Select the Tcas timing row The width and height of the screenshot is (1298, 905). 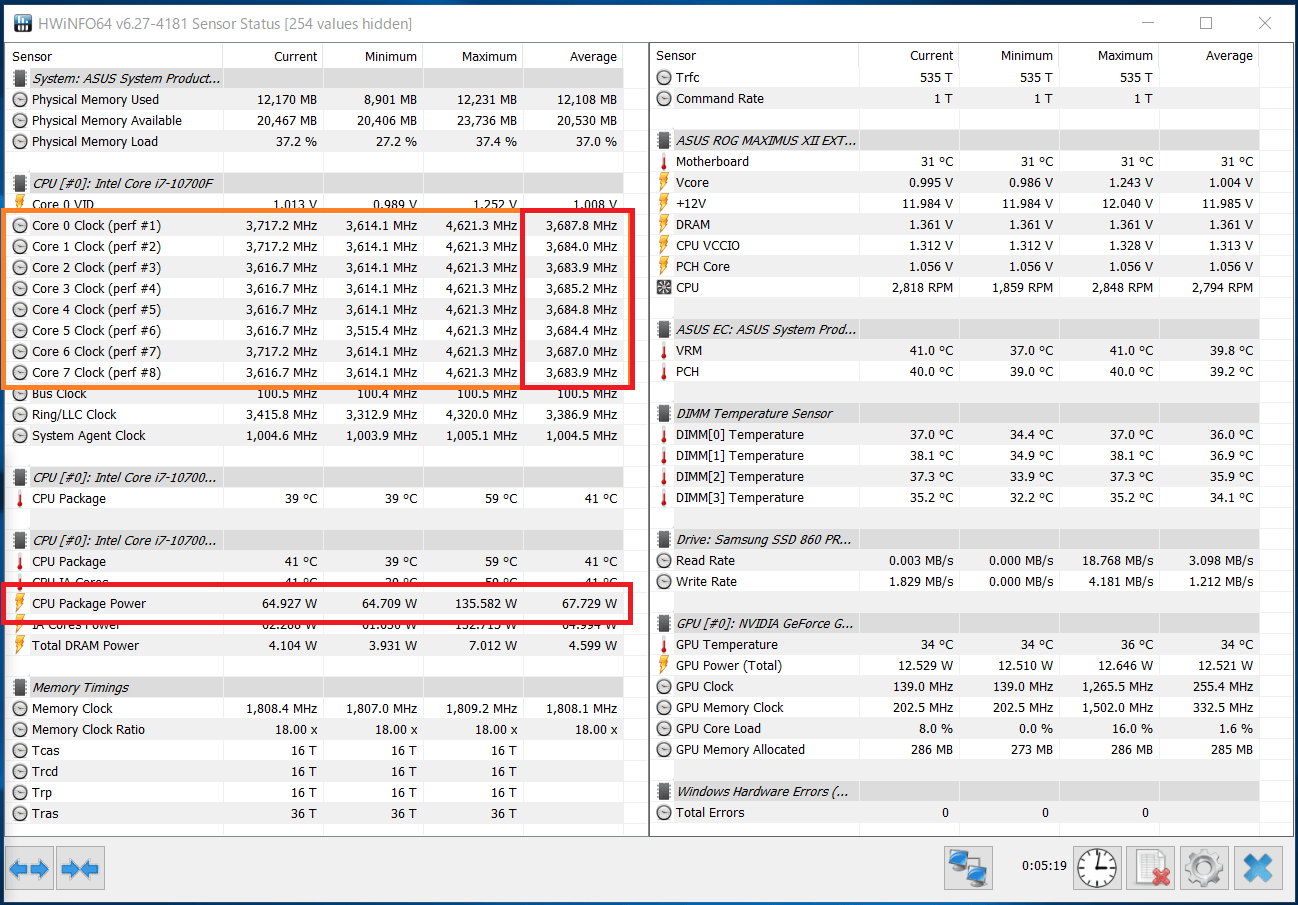click(x=315, y=750)
